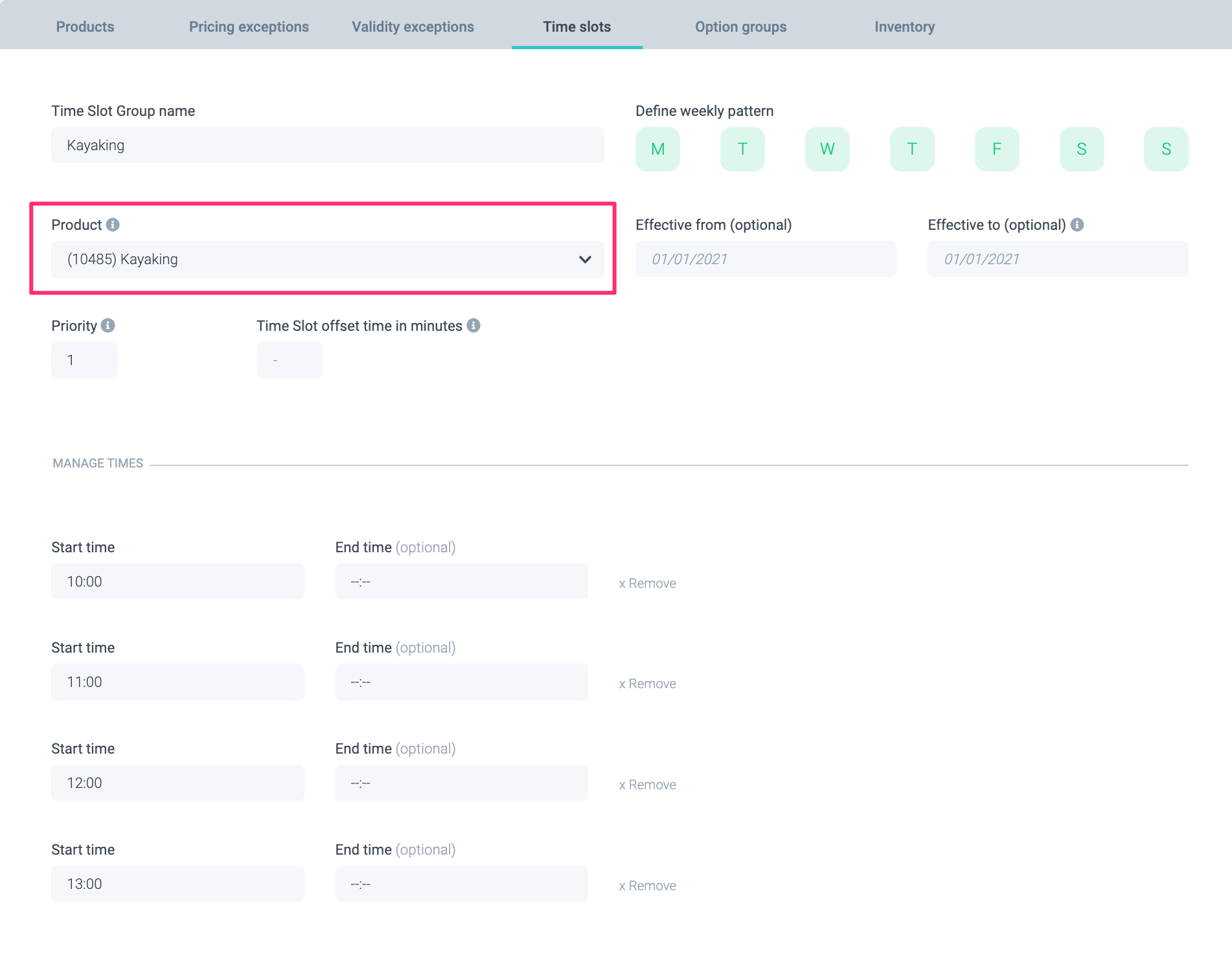Edit the 12:00 start time field
The image size is (1232, 966).
pyautogui.click(x=177, y=783)
